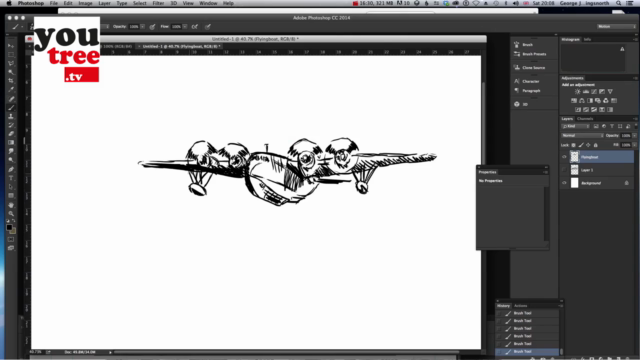Open the Filter menu
This screenshot has height=360, width=640.
[x=158, y=3]
